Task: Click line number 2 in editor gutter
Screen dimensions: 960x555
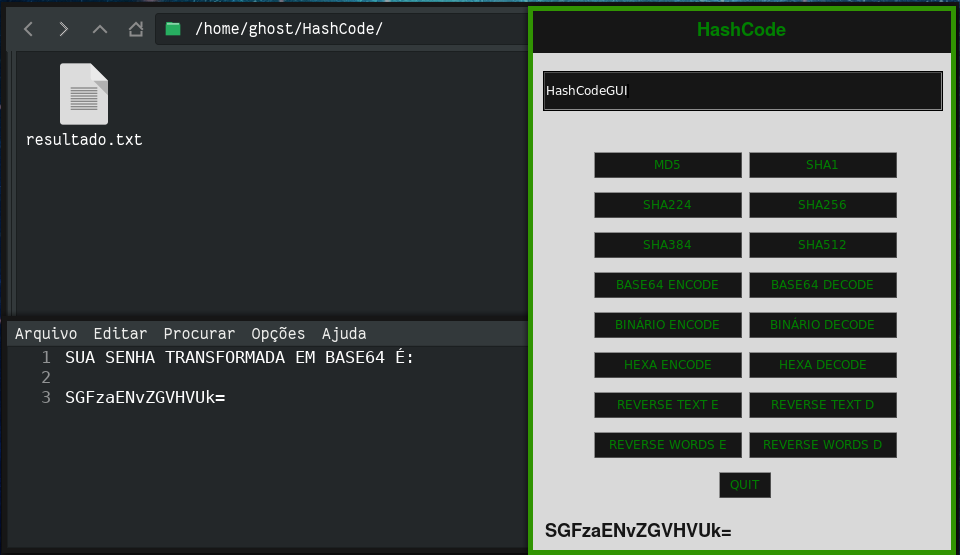Action: pyautogui.click(x=46, y=377)
